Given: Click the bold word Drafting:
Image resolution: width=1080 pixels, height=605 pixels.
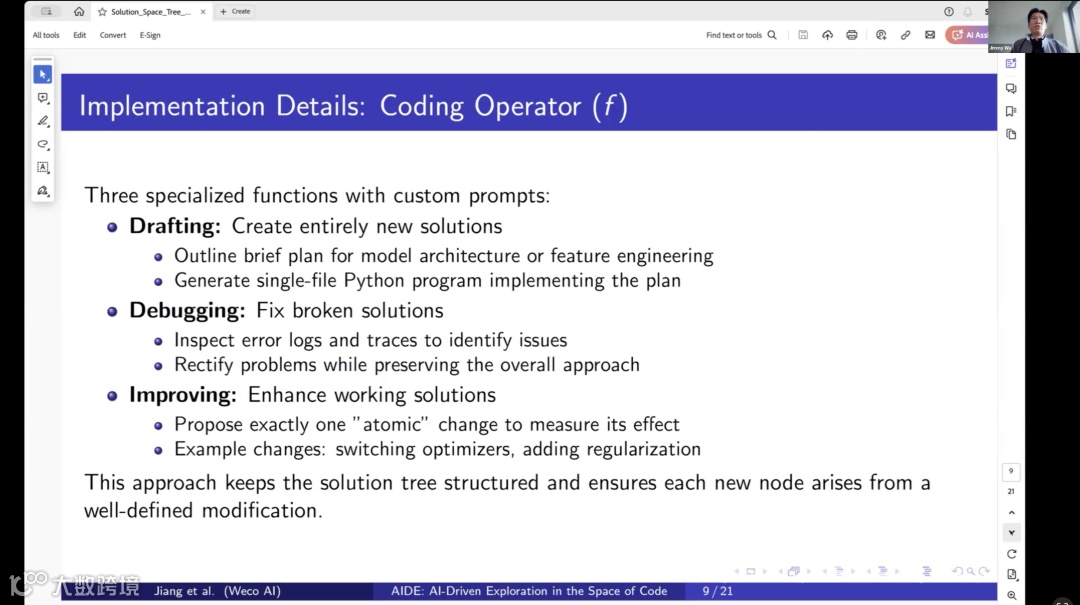Looking at the screenshot, I should coord(175,226).
